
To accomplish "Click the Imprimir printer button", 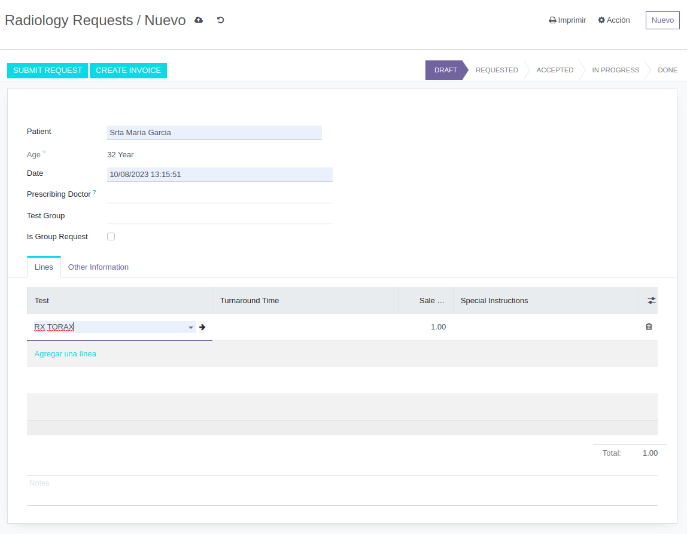I will (567, 20).
